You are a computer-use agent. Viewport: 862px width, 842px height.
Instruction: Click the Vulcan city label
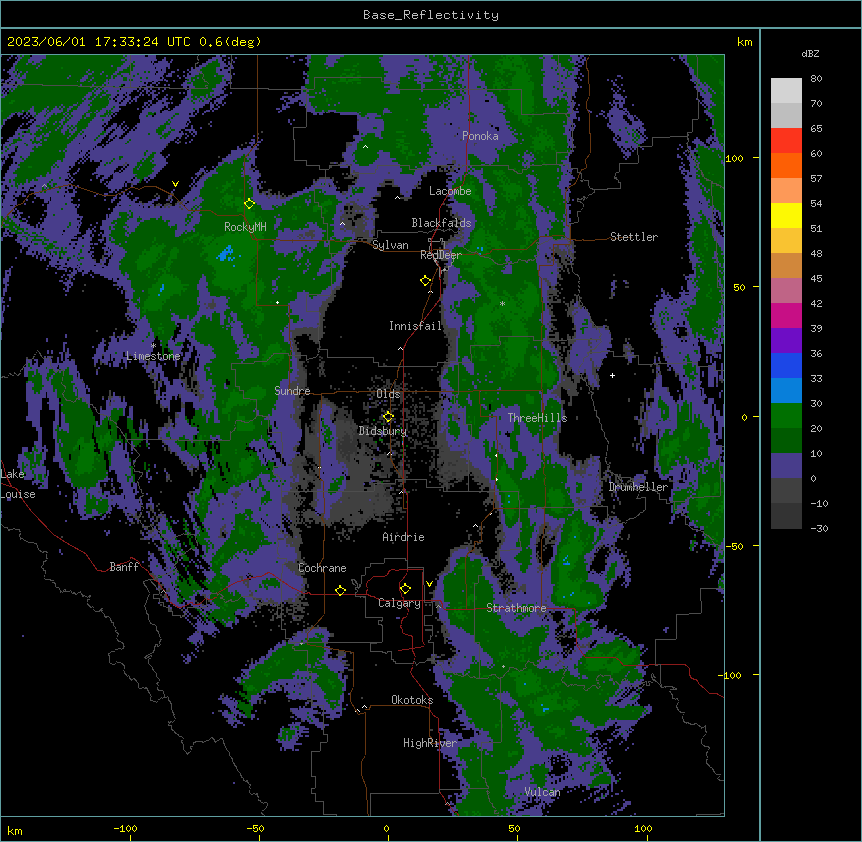543,792
